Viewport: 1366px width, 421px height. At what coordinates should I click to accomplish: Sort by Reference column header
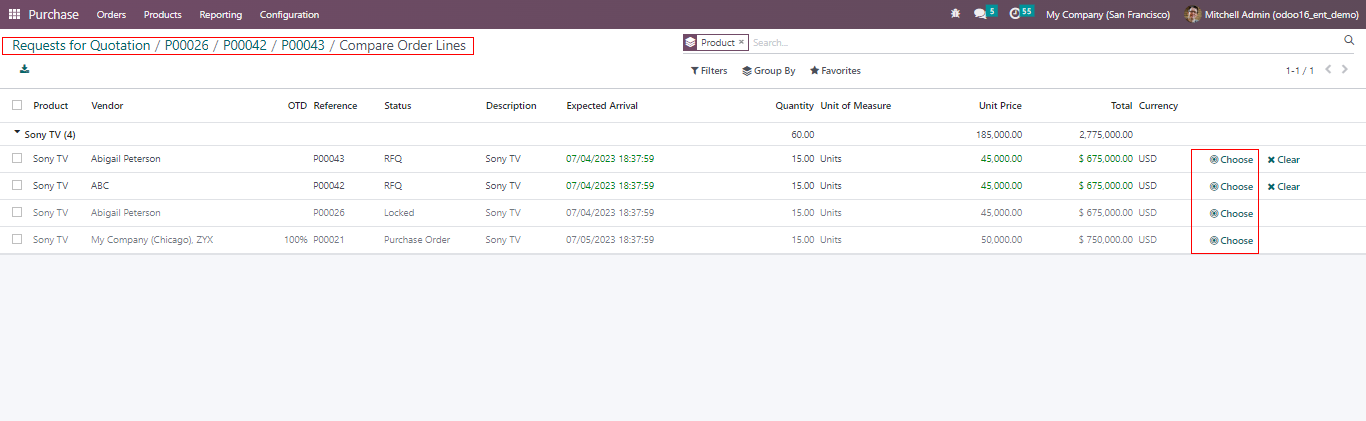[x=335, y=105]
